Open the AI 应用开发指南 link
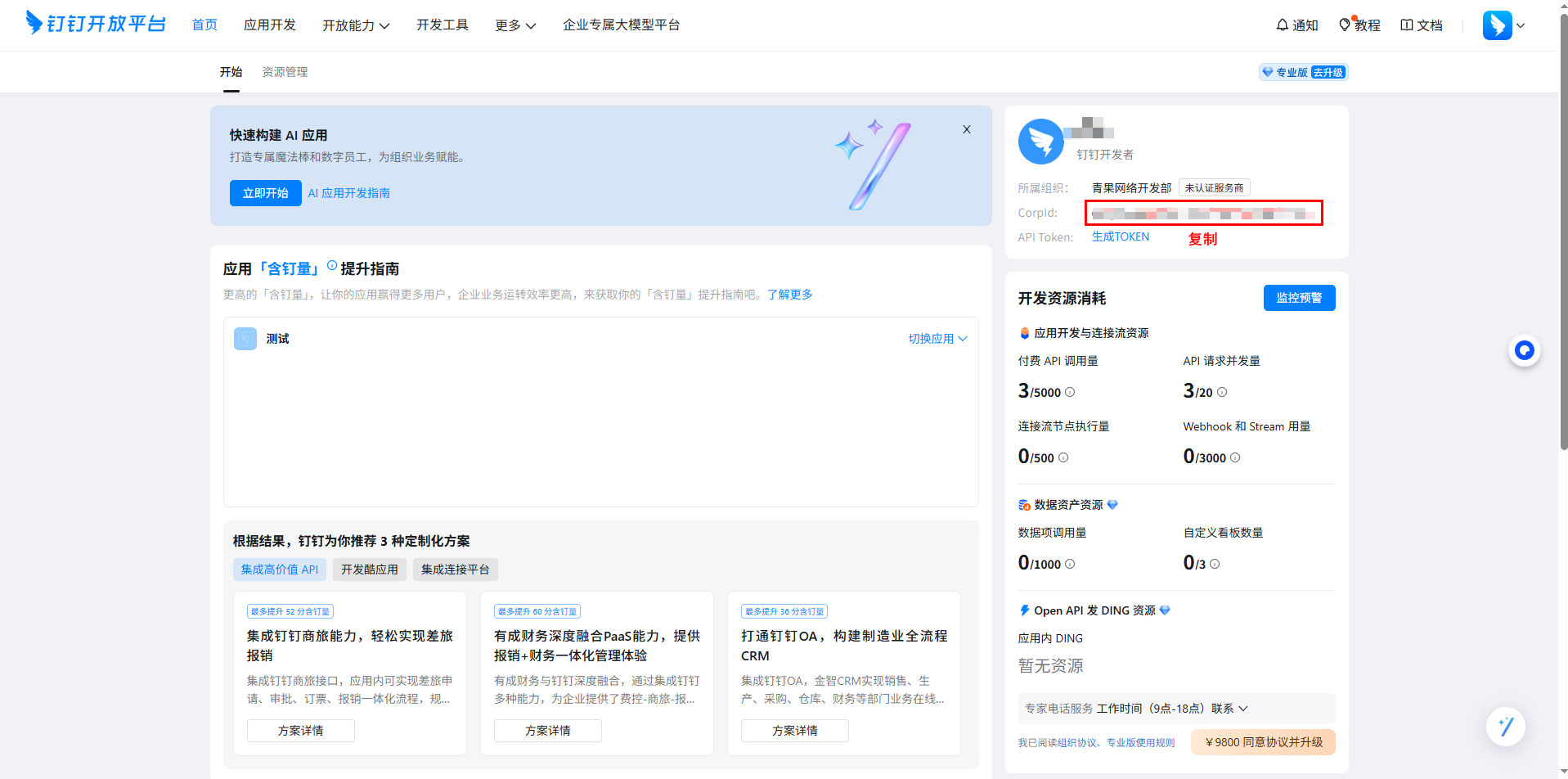This screenshot has width=1568, height=779. click(349, 193)
